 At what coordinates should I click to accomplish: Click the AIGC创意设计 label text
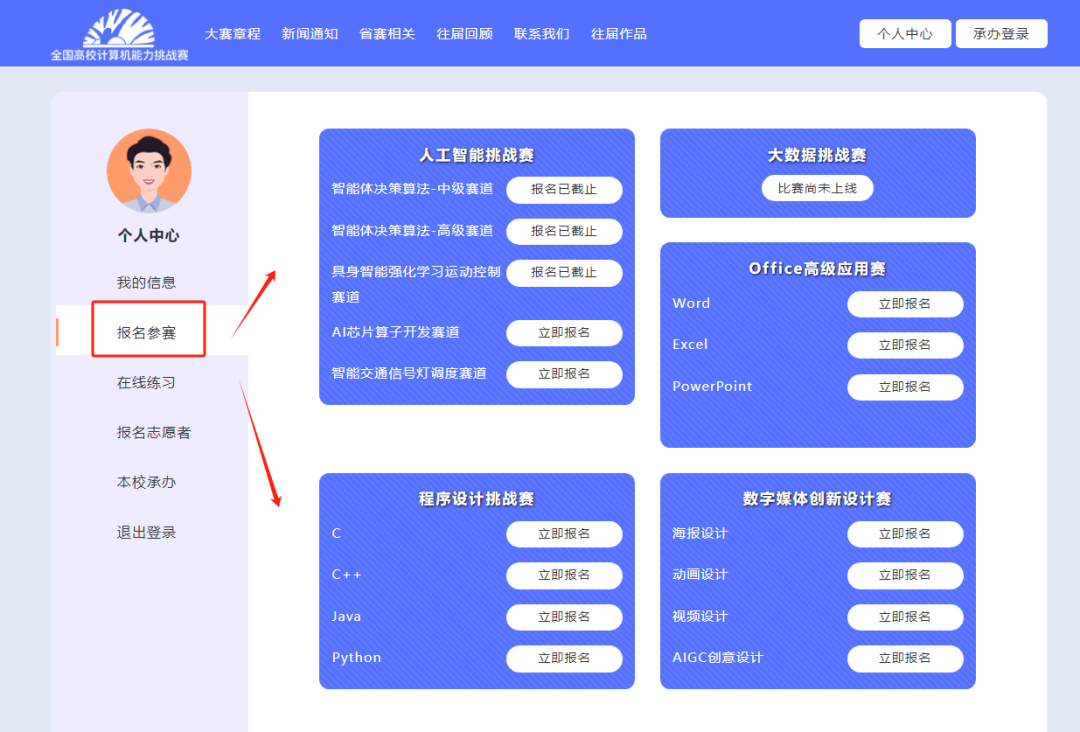click(718, 658)
